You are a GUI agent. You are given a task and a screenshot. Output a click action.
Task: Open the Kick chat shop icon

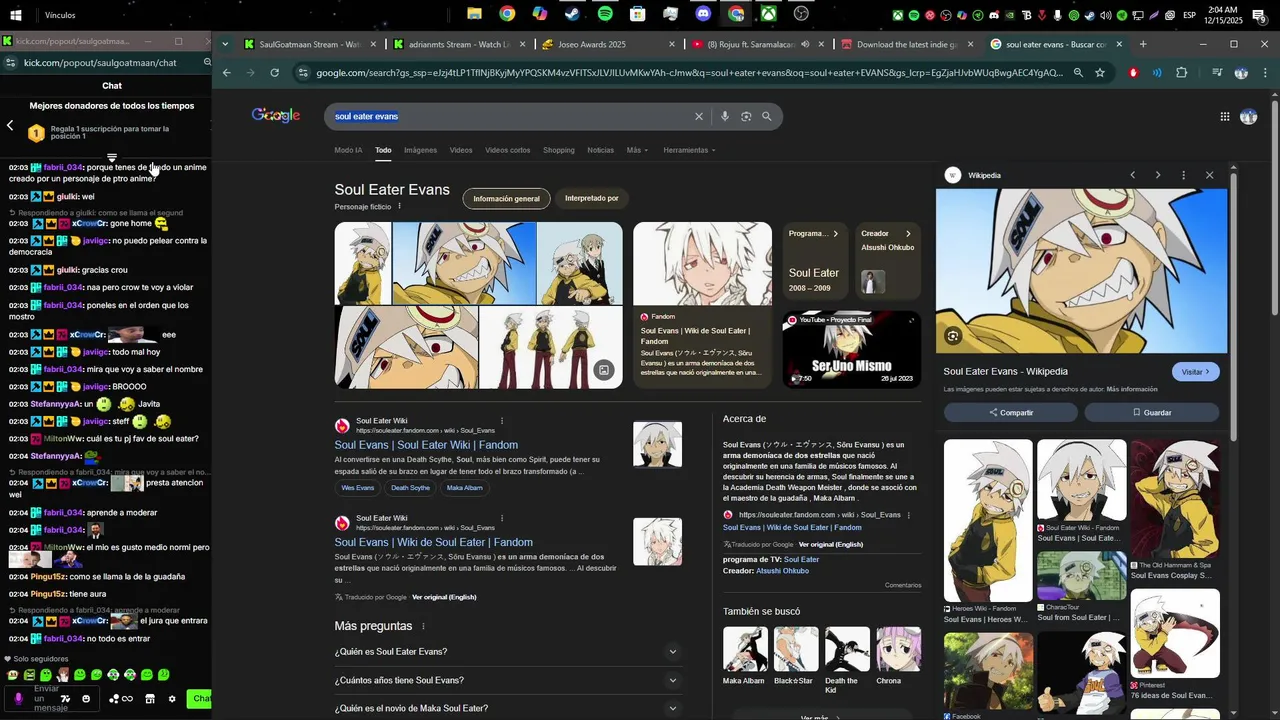coord(150,699)
